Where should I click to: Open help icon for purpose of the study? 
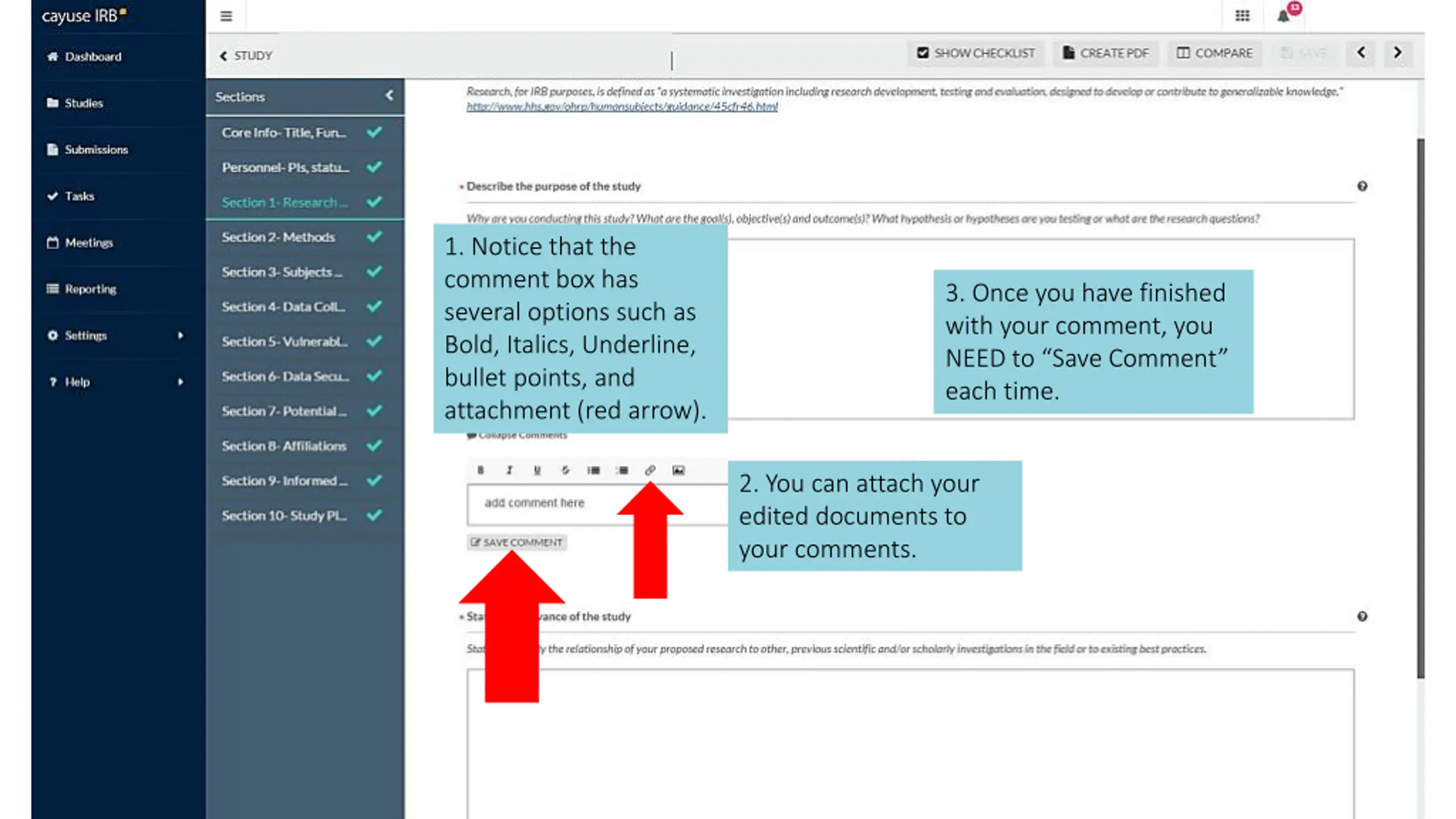point(1362,186)
